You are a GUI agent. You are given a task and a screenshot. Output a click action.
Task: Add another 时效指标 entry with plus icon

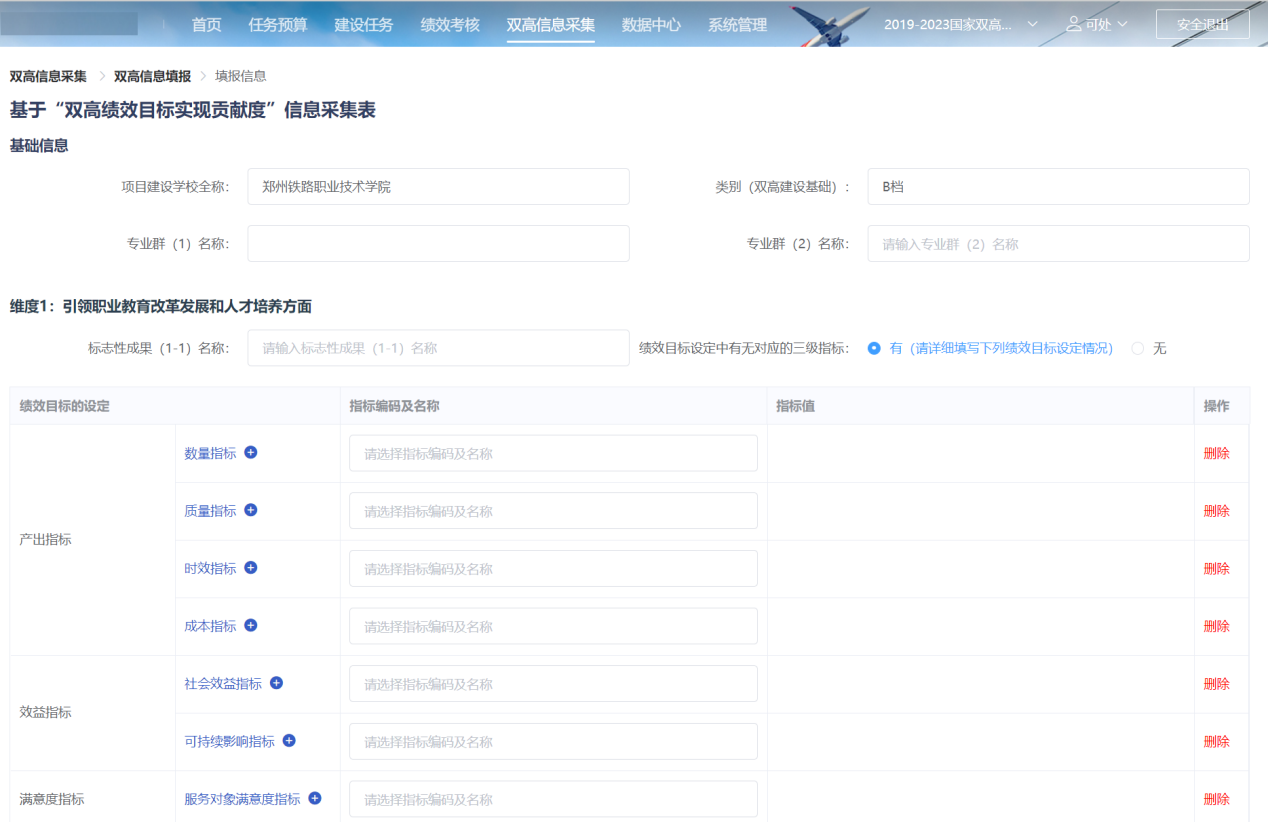click(x=250, y=568)
